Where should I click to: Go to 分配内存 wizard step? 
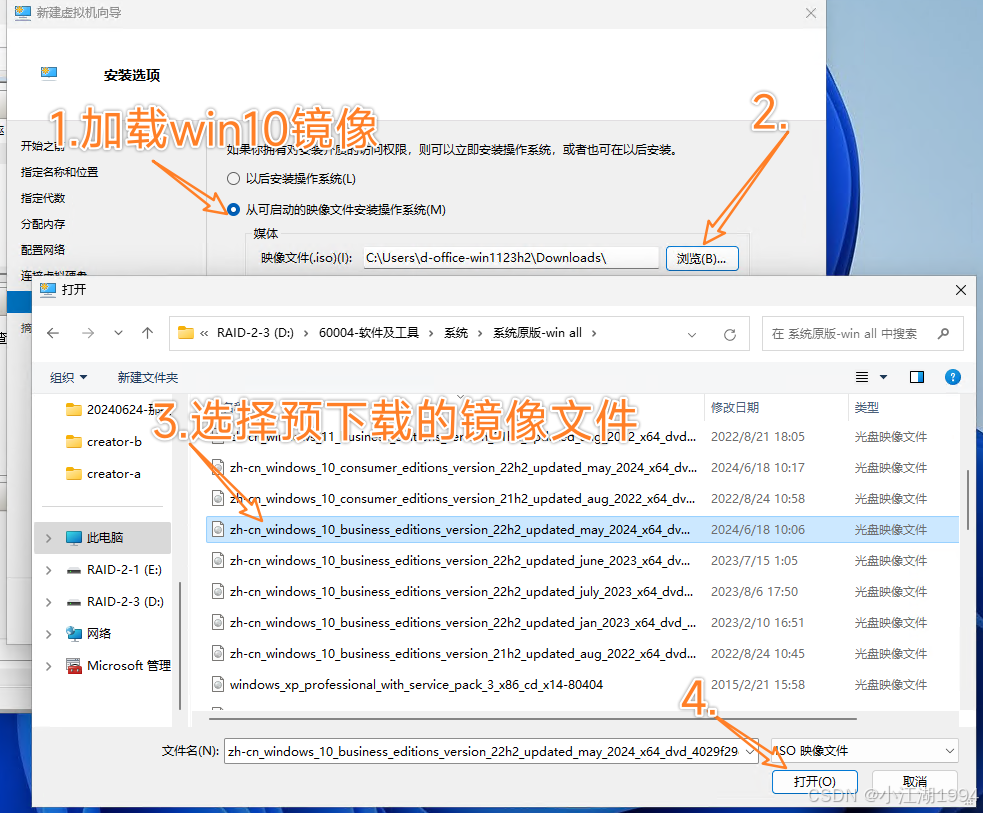(43, 224)
